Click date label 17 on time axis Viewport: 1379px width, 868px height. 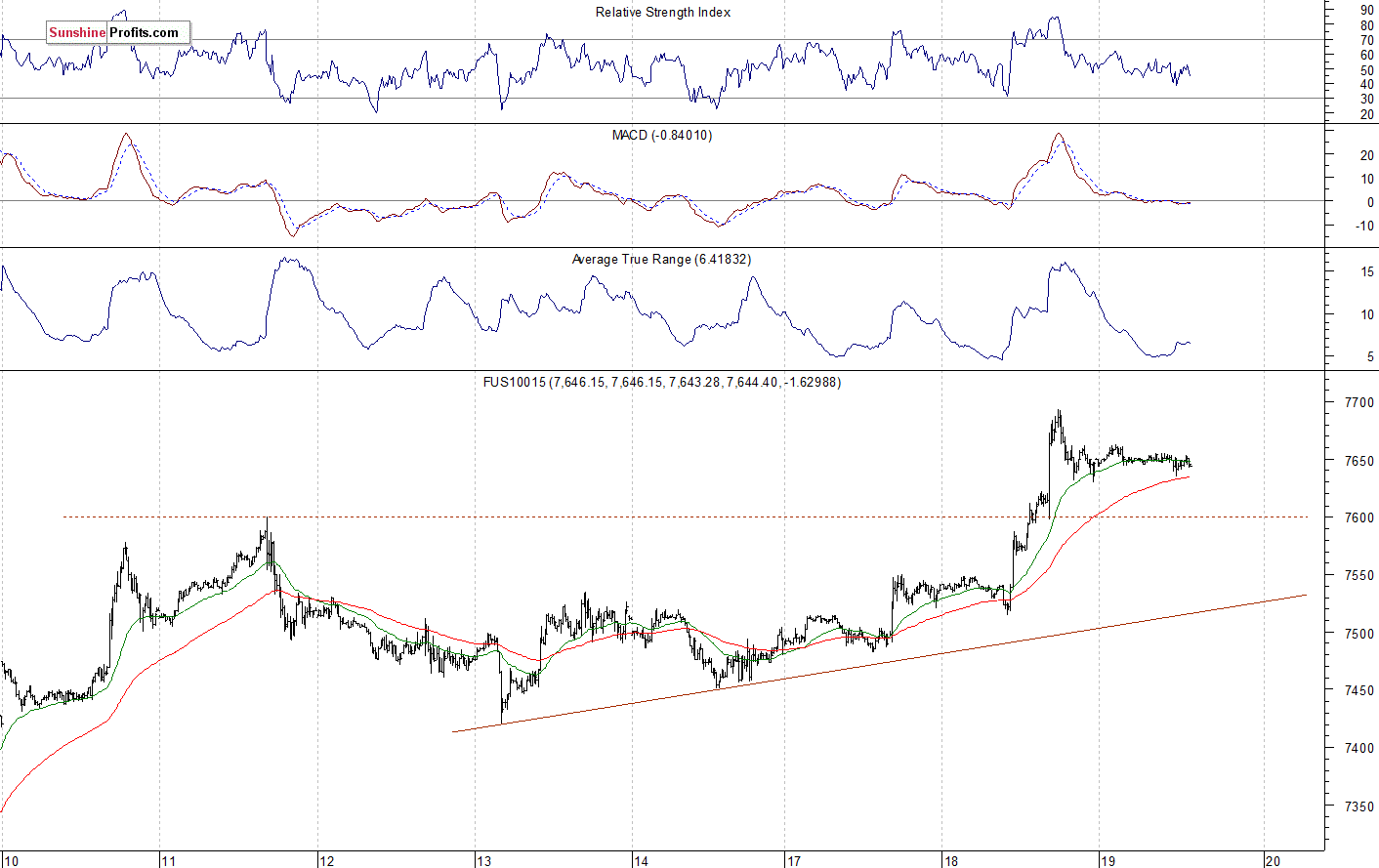pos(795,861)
